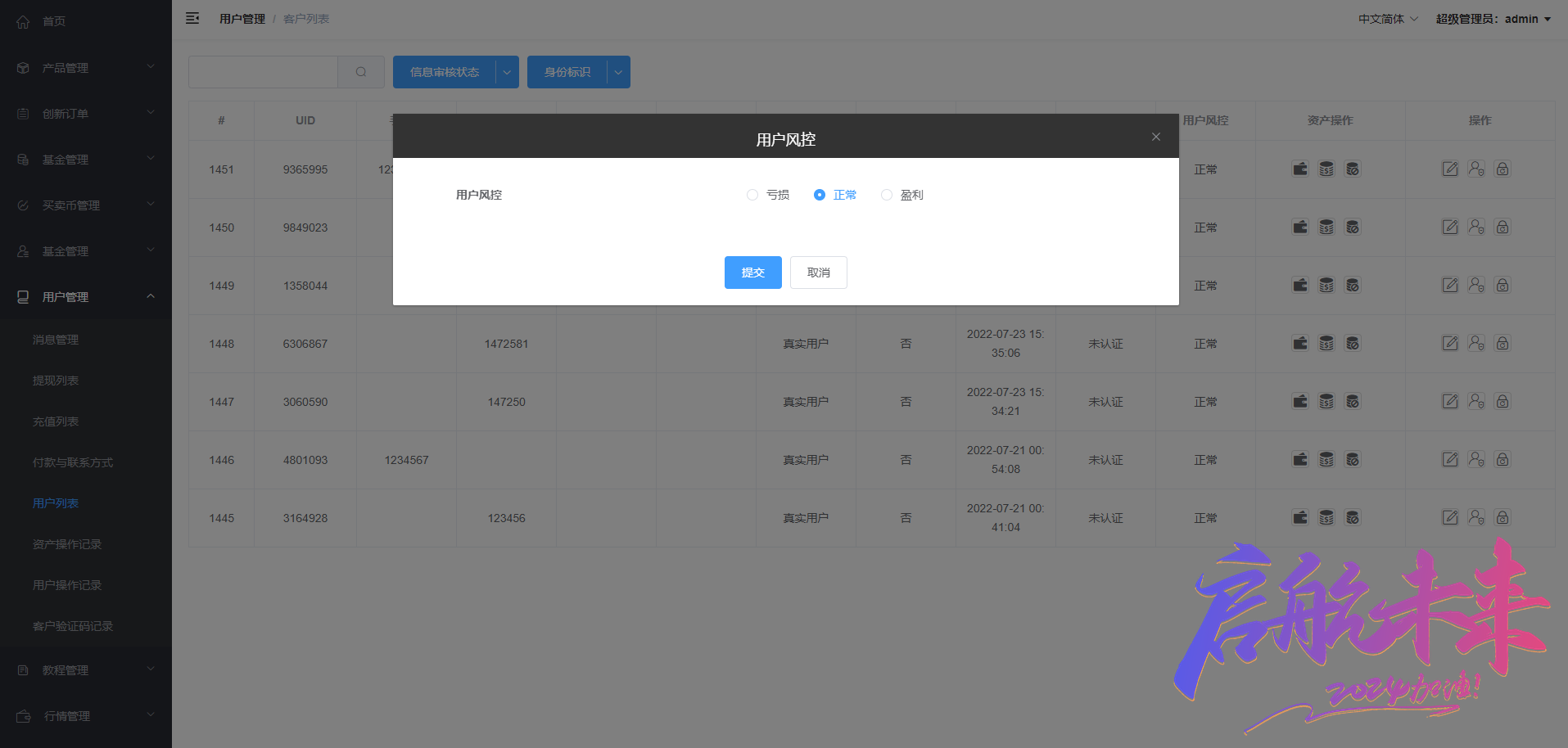Expand the 创新订单 sidebar menu
This screenshot has width=1568, height=748.
pyautogui.click(x=86, y=114)
